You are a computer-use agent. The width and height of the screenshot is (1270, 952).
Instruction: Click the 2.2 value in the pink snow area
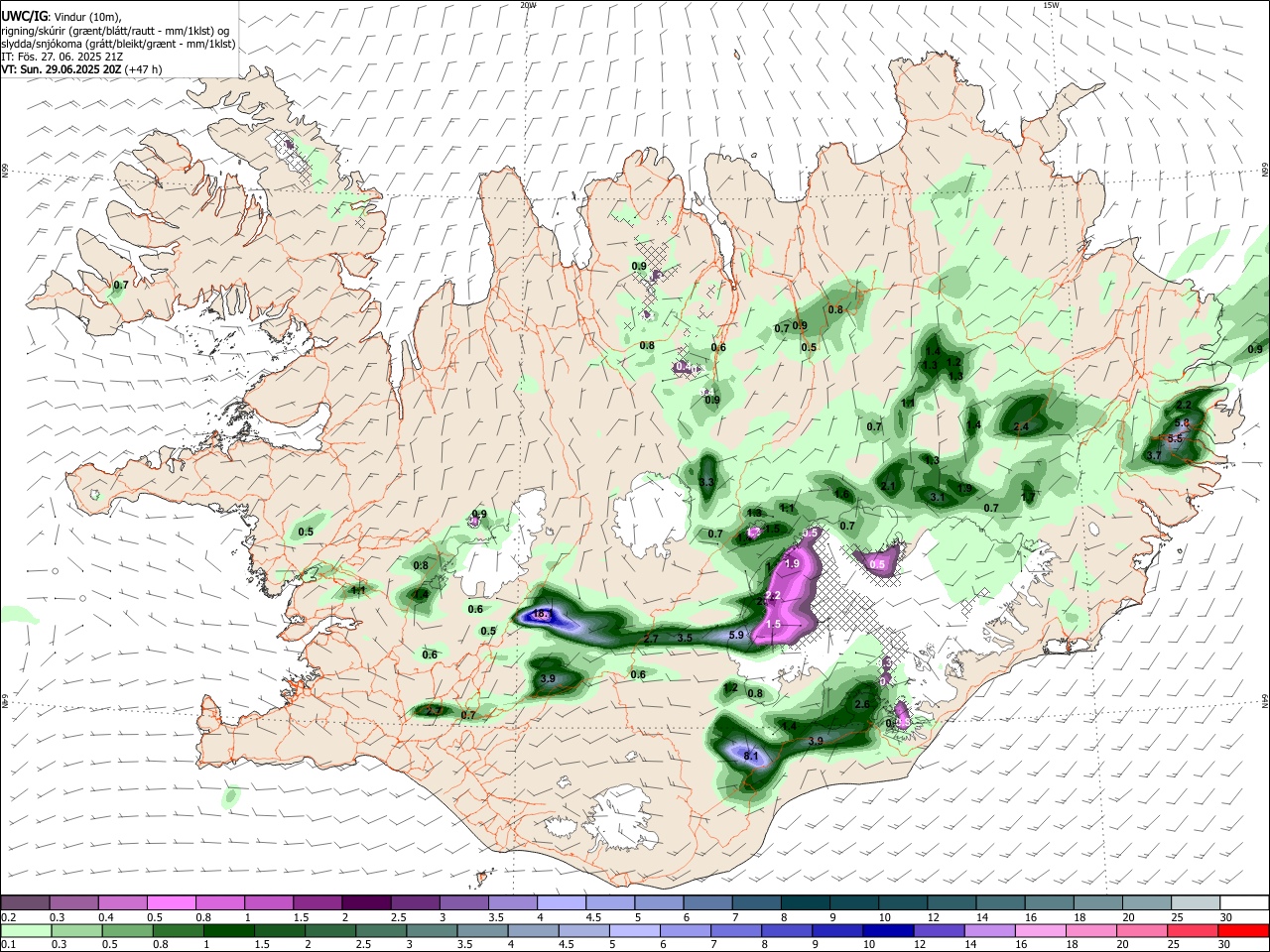(x=774, y=595)
